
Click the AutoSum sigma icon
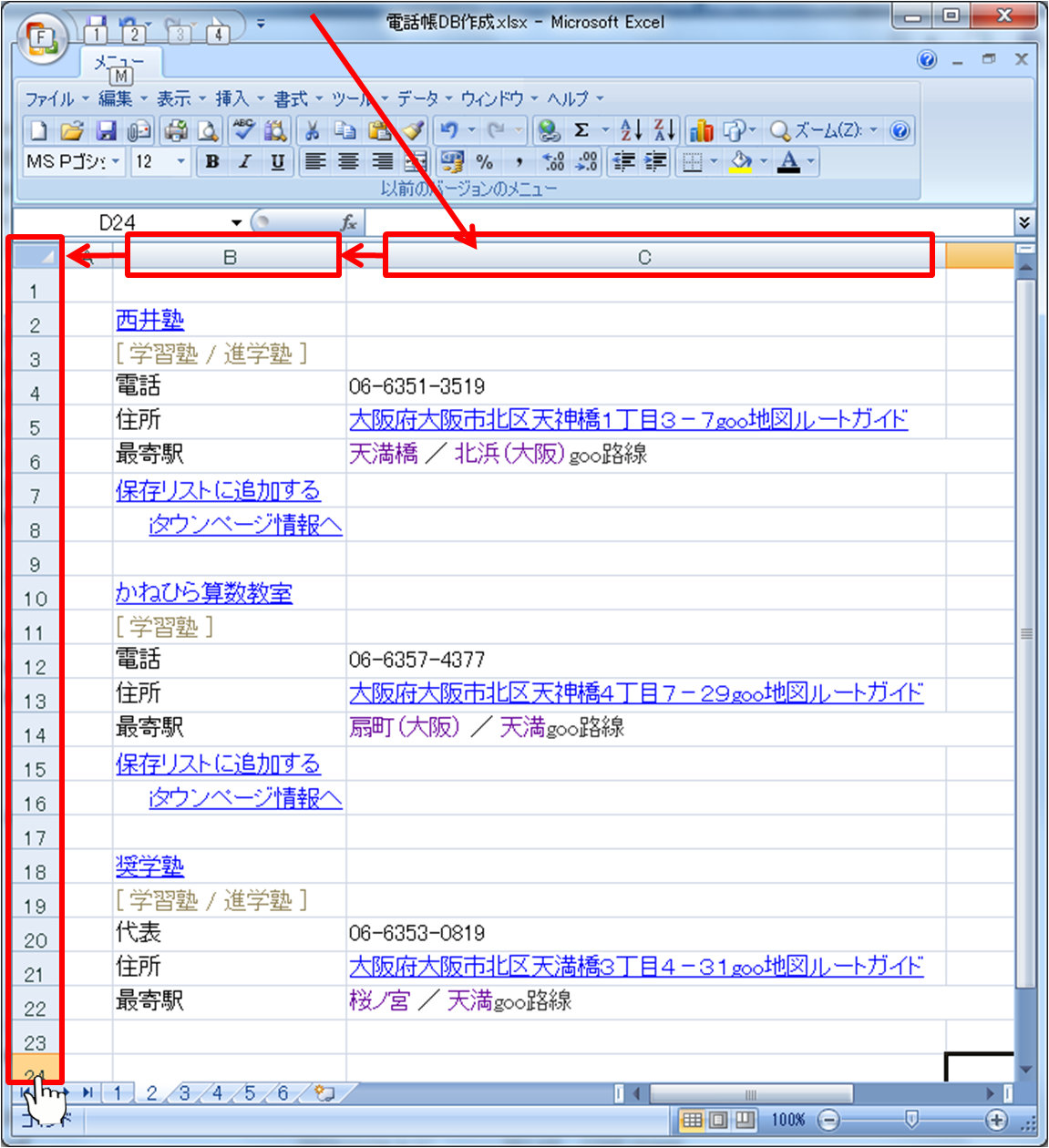(x=581, y=131)
